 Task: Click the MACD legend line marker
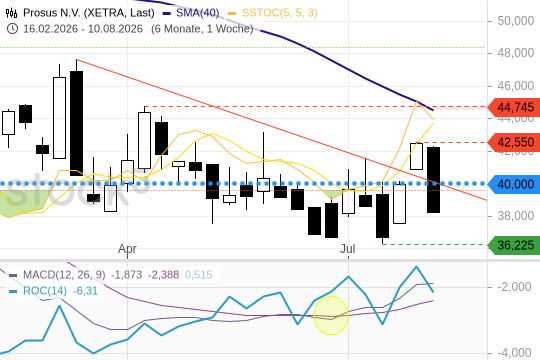coord(13,275)
